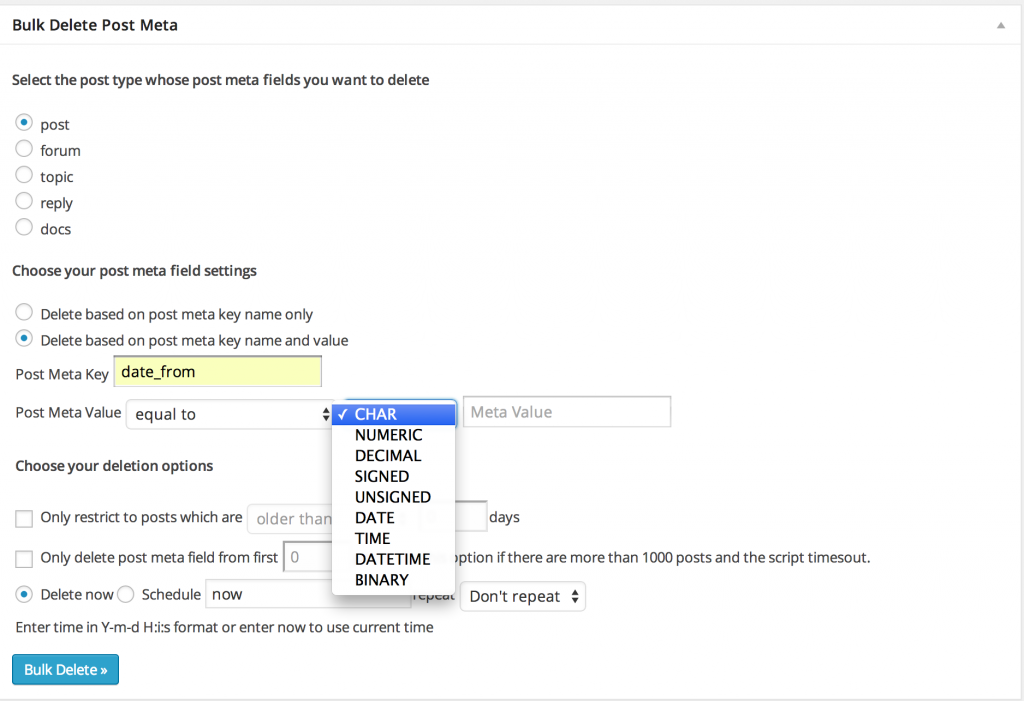Focus the Meta Value text field
The image size is (1024, 701).
567,412
